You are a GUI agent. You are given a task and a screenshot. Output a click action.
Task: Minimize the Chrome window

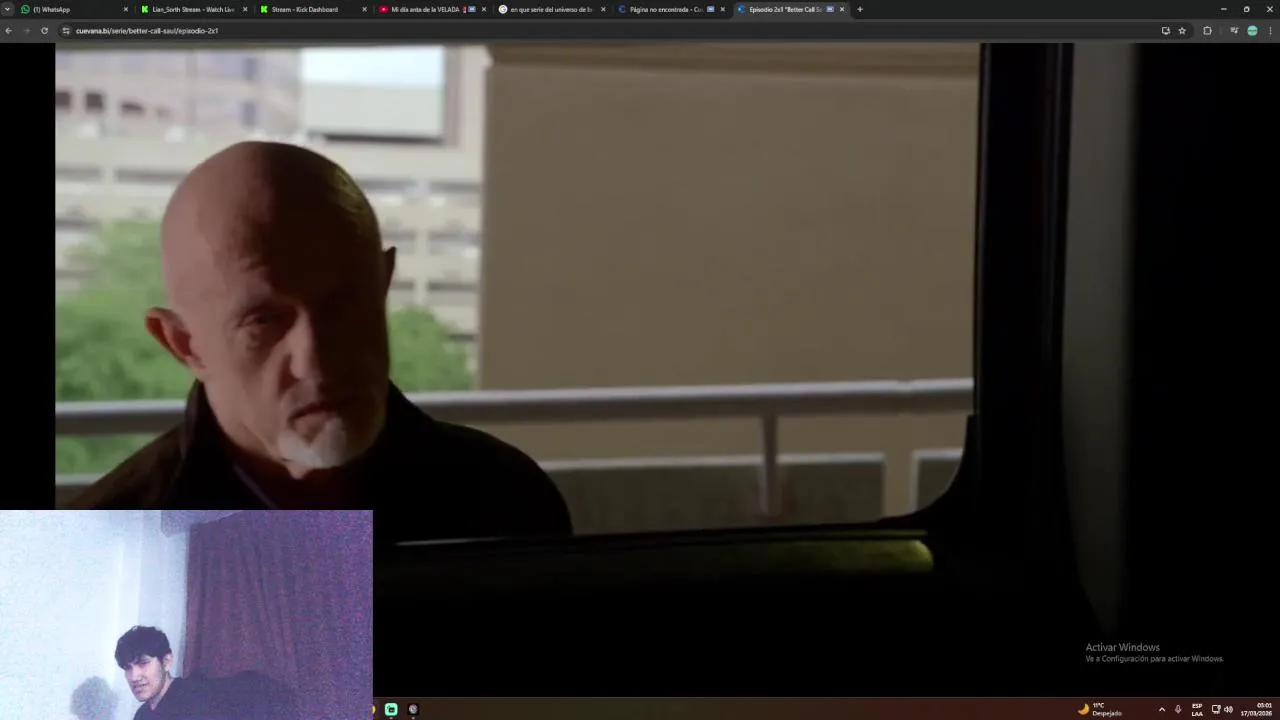point(1223,9)
